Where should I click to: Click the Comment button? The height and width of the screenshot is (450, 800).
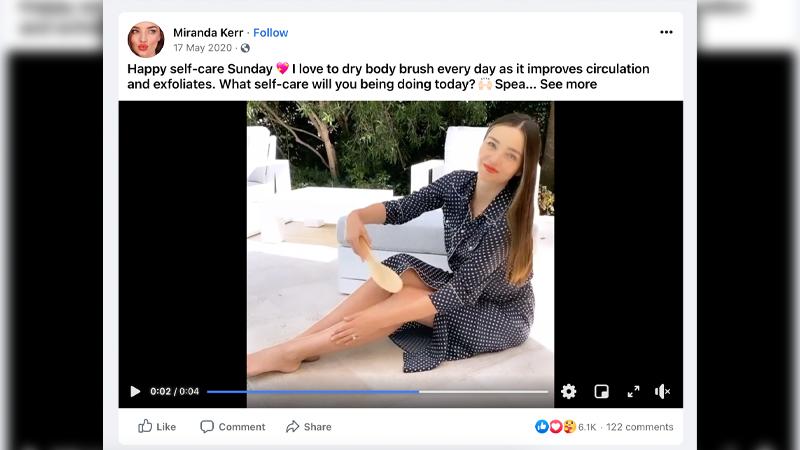[x=232, y=427]
